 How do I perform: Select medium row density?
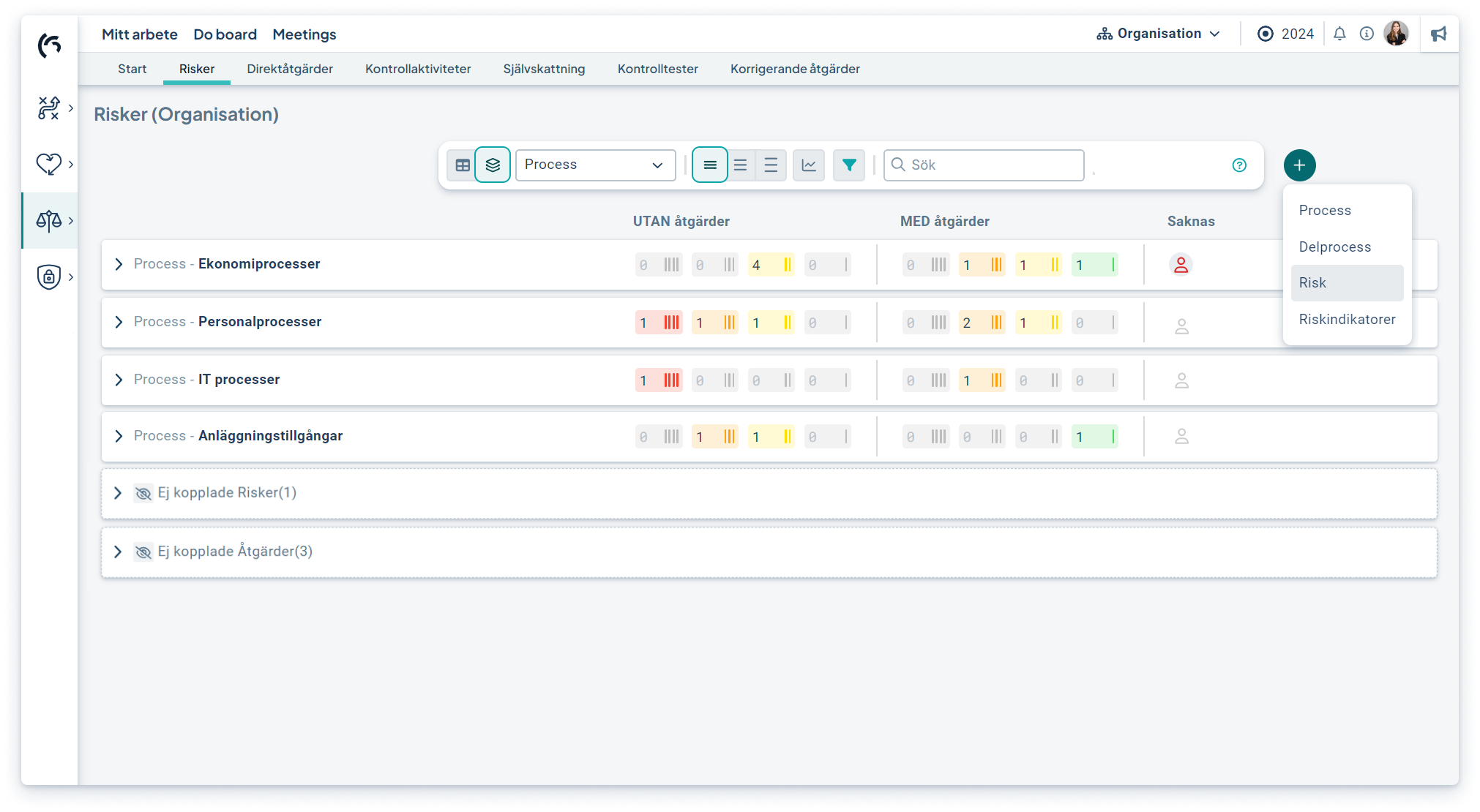[741, 165]
